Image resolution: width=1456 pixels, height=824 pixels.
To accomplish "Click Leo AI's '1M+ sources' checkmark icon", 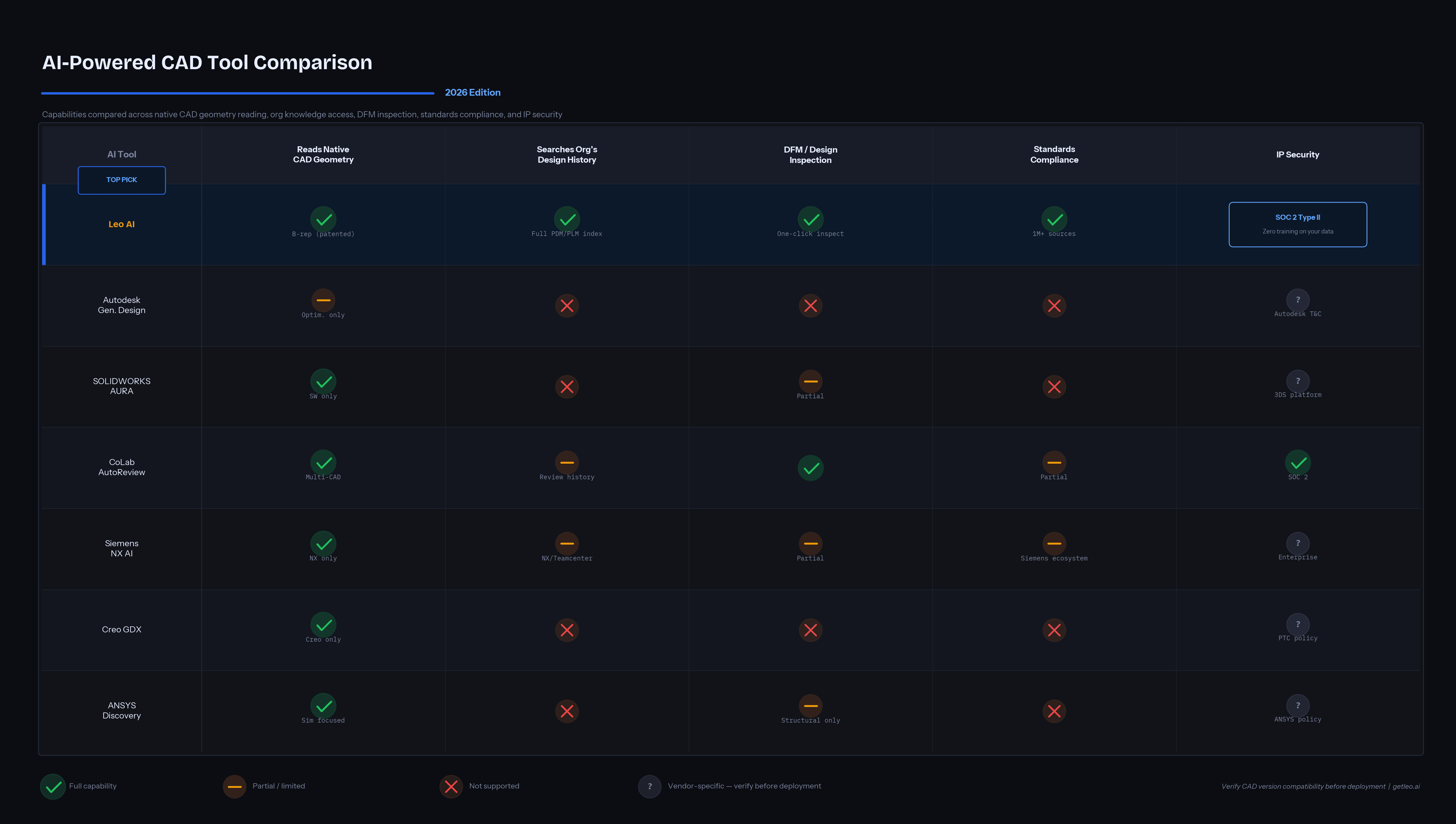I will click(1054, 219).
